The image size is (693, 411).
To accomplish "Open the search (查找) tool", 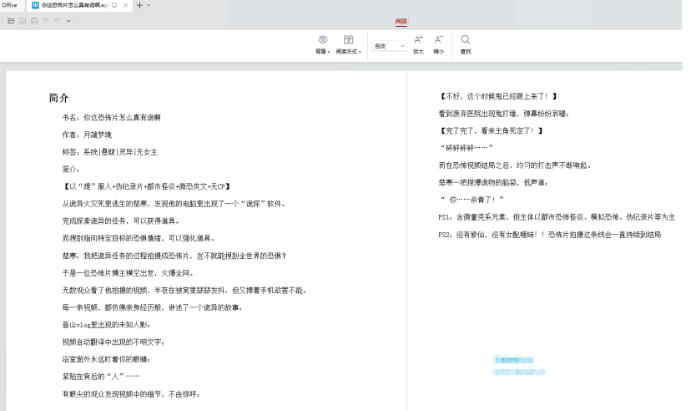I will pos(465,45).
